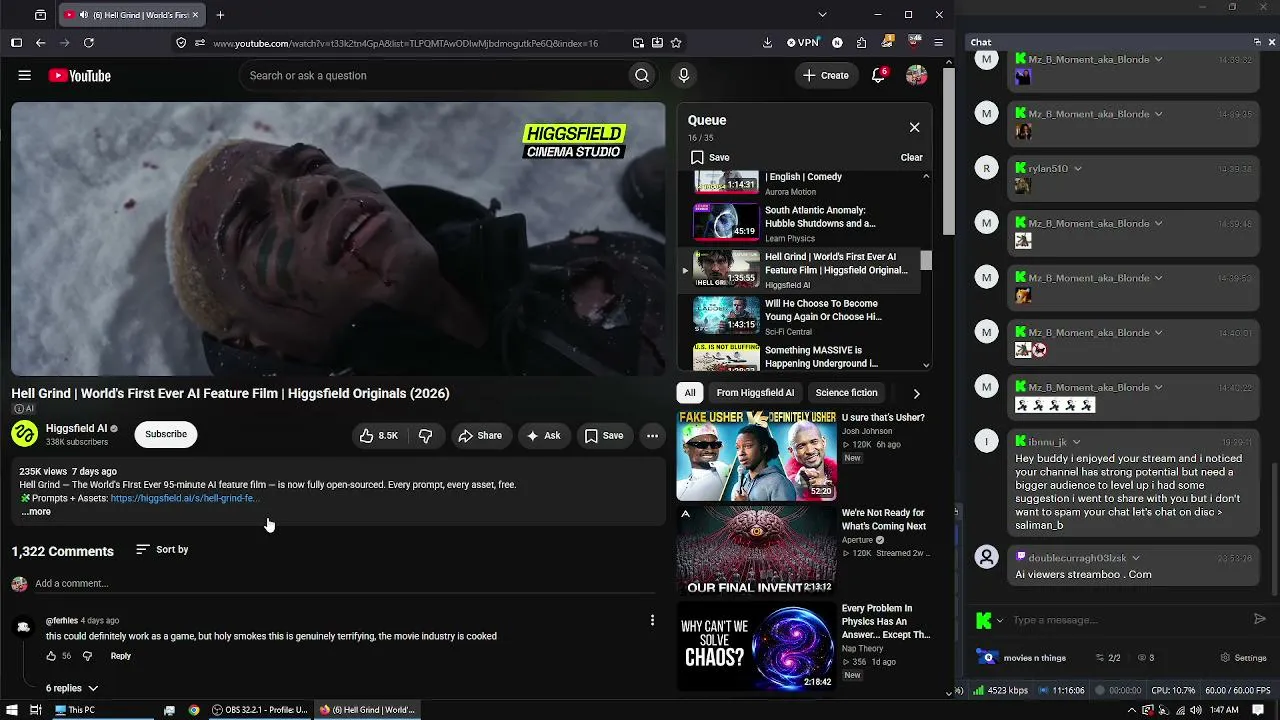Open the Sort by comments dropdown
Image resolution: width=1280 pixels, height=720 pixels.
click(162, 549)
